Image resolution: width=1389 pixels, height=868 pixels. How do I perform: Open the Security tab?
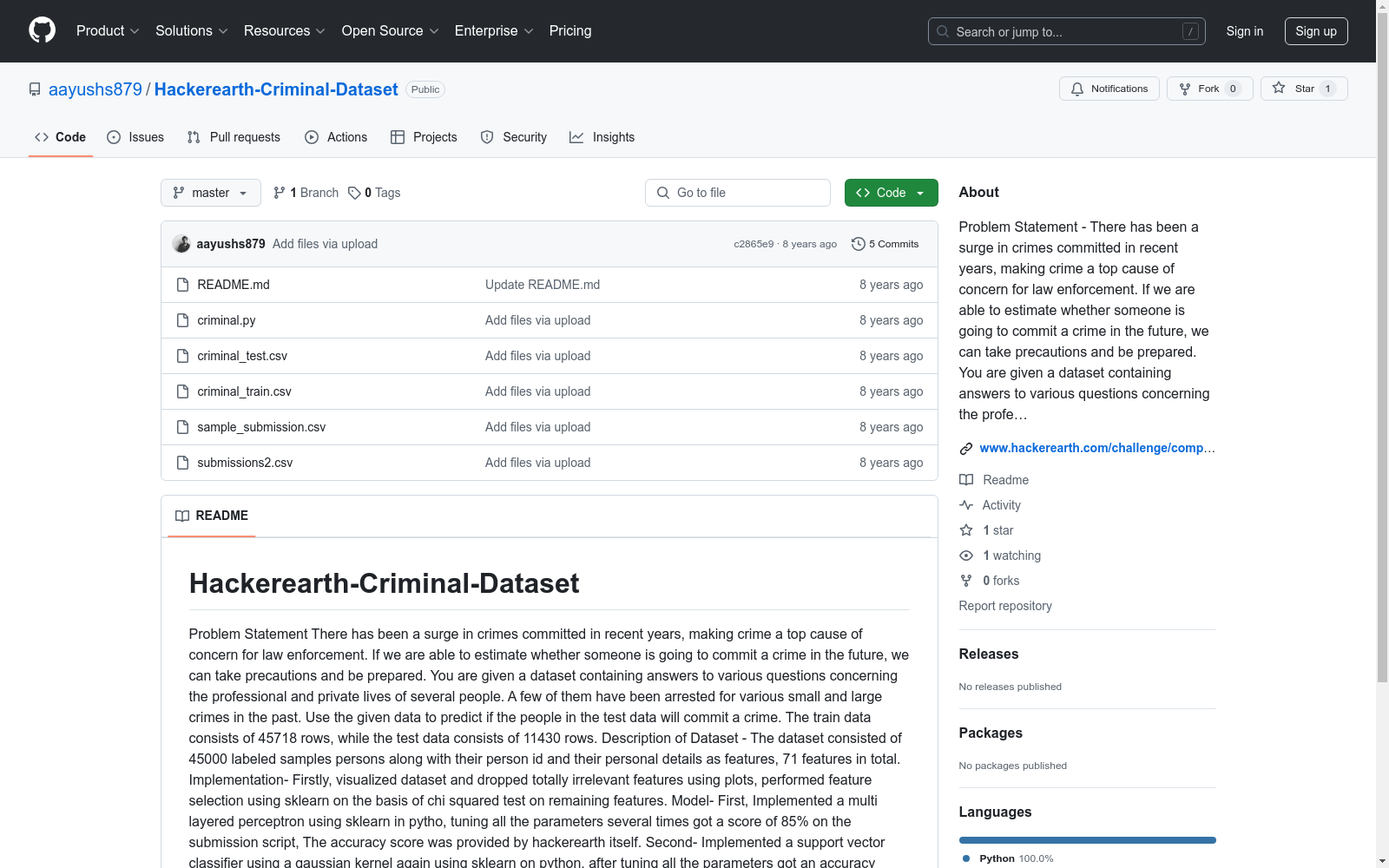(514, 137)
